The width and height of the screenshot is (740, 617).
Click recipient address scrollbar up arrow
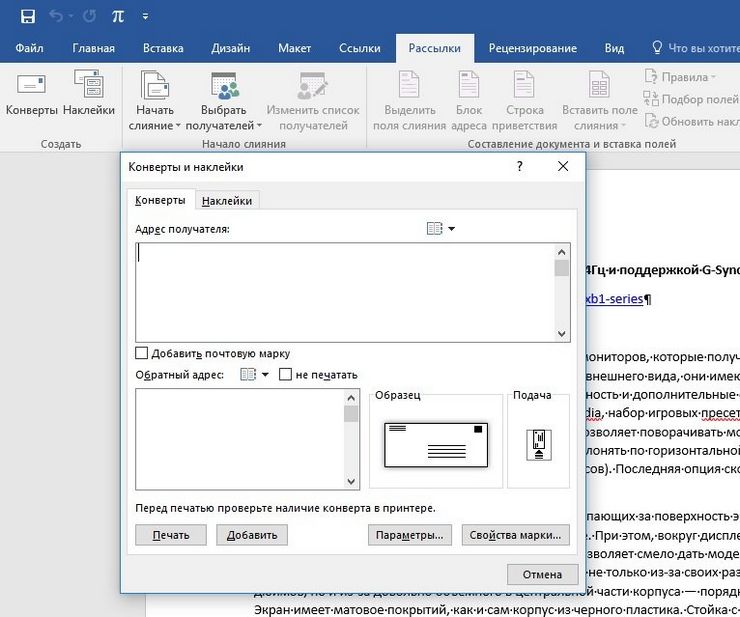562,252
